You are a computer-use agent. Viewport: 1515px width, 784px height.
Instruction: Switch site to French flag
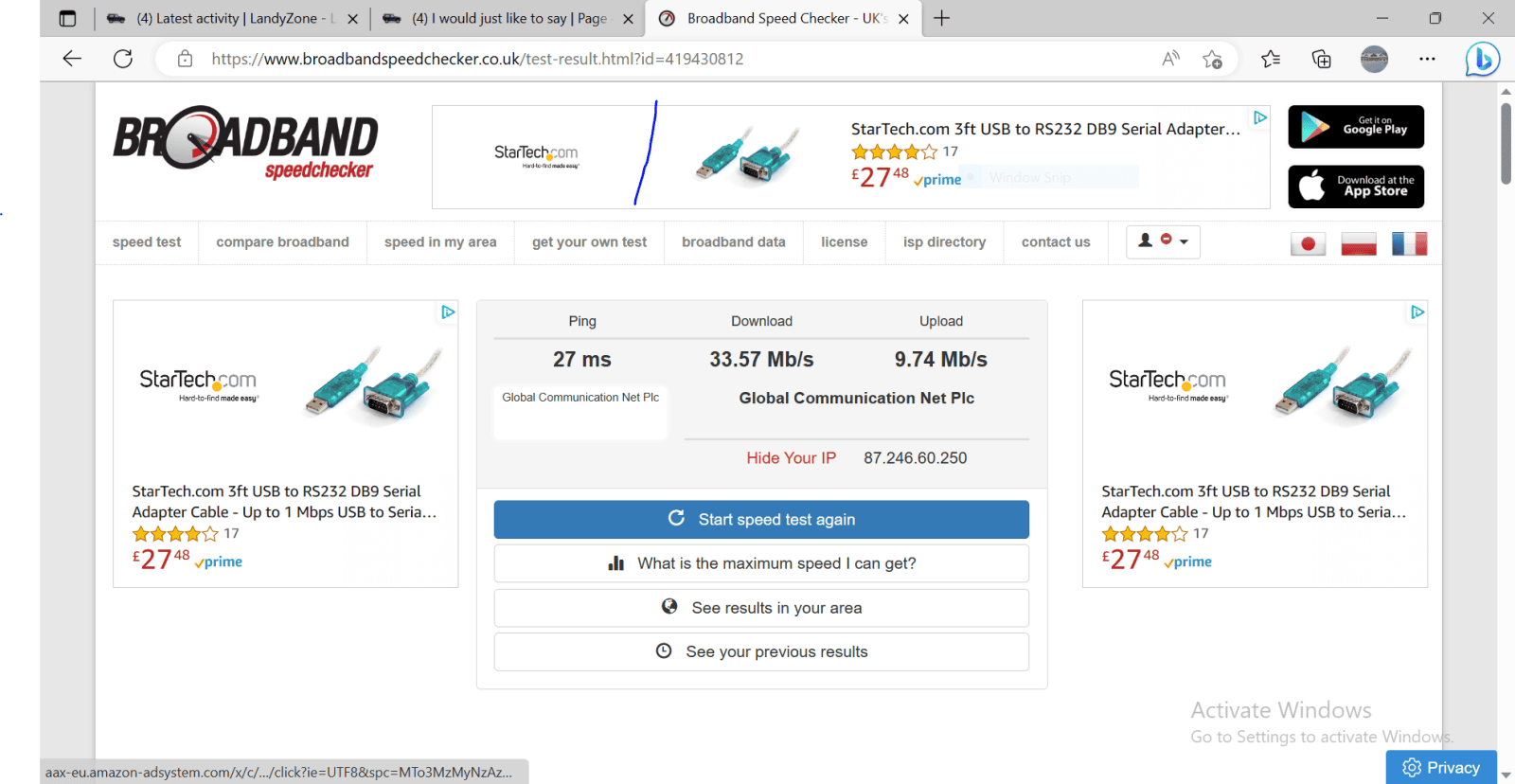coord(1409,243)
